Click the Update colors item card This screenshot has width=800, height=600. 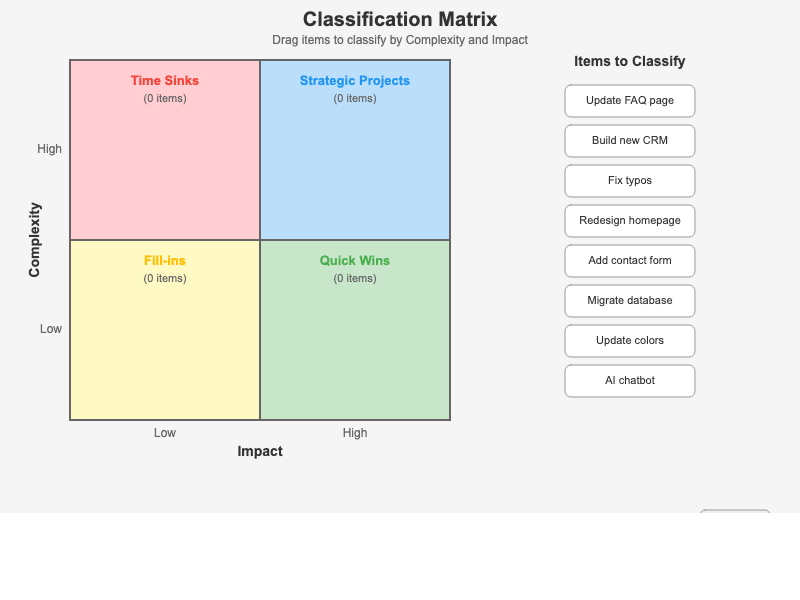[629, 341]
